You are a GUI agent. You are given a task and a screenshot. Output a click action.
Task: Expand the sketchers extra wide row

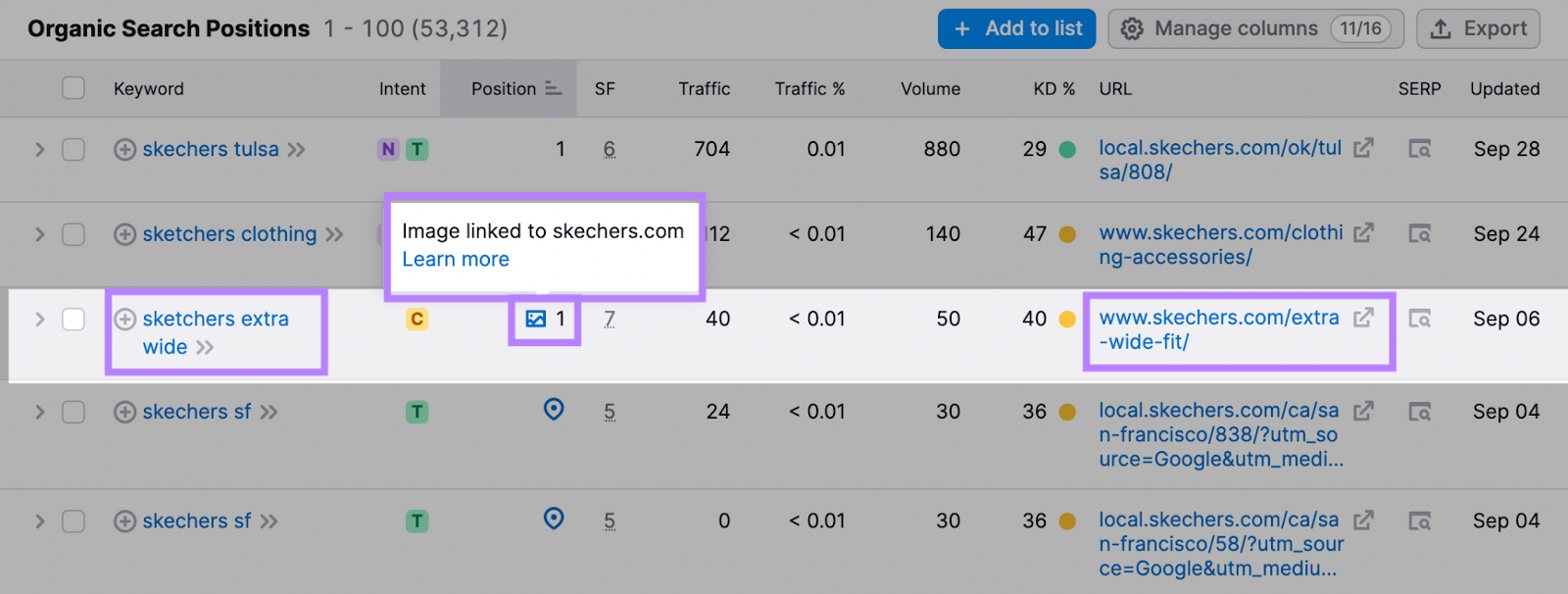click(40, 320)
